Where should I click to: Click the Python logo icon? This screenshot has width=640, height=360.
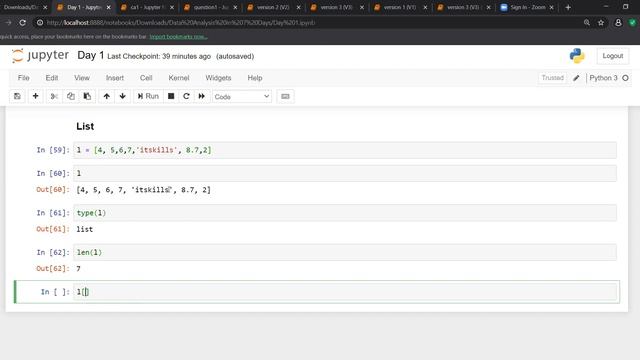(577, 56)
